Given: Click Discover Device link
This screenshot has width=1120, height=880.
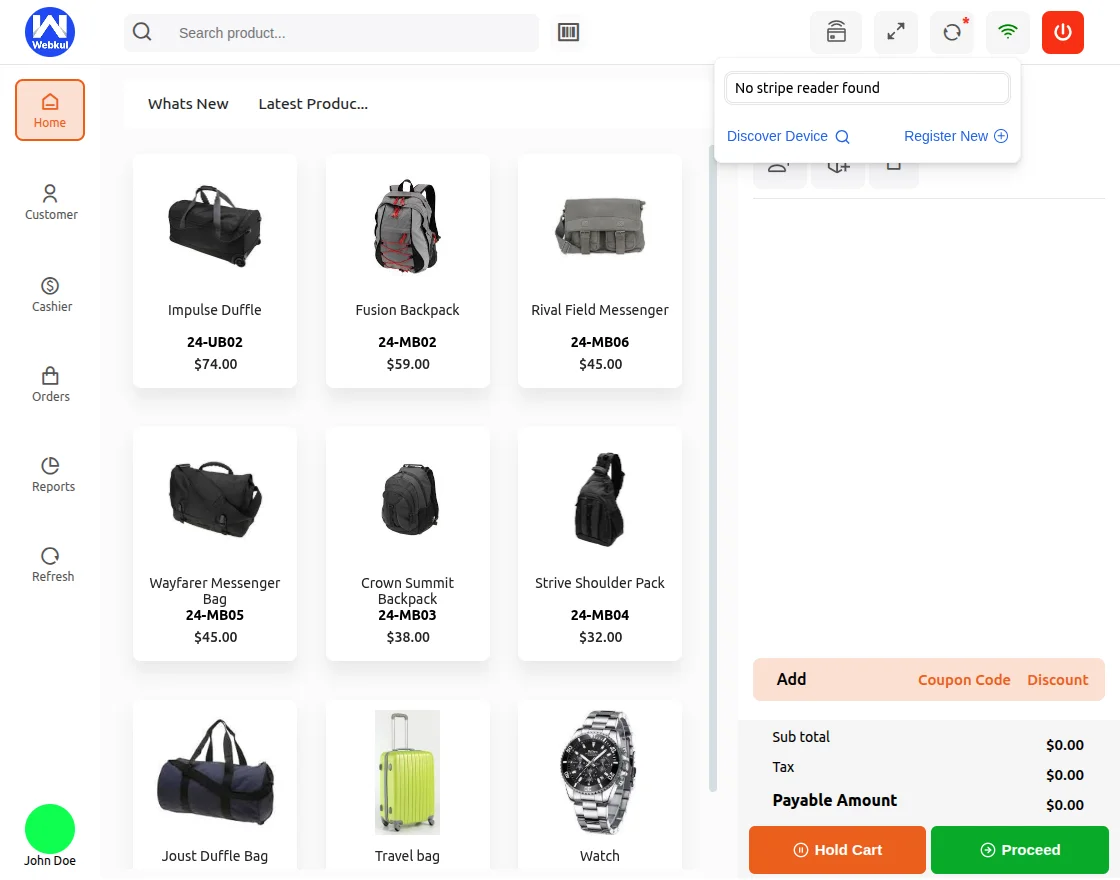Looking at the screenshot, I should pyautogui.click(x=788, y=136).
